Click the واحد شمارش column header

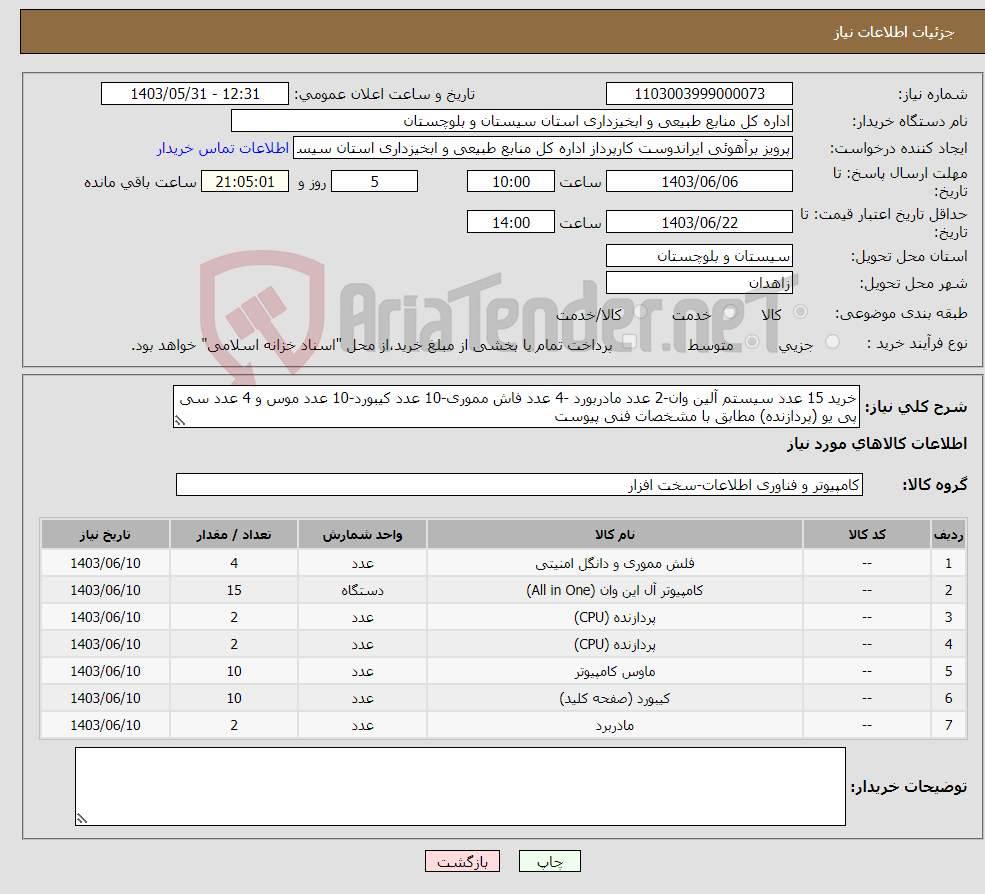point(362,535)
